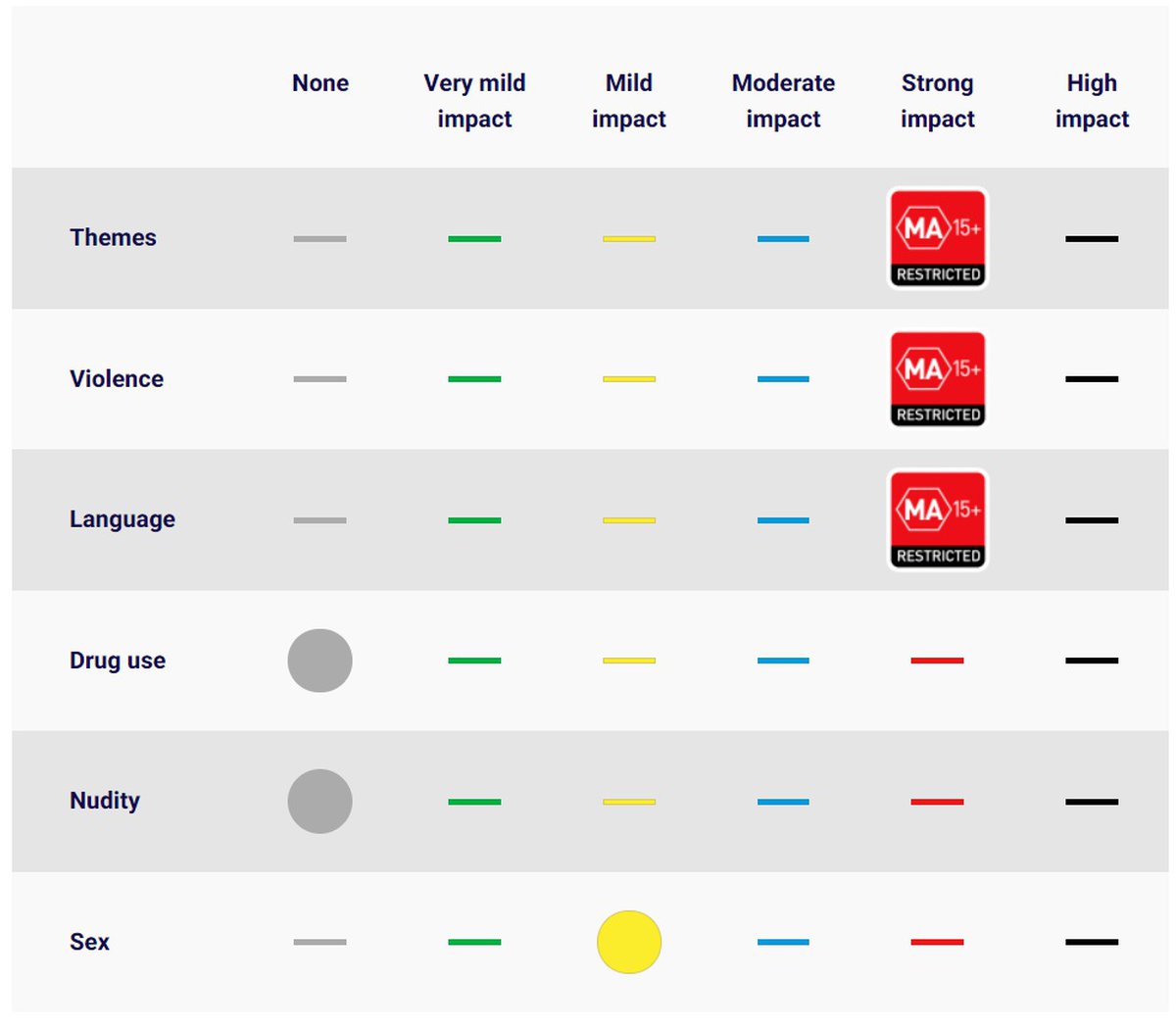This screenshot has height=1029, width=1176.
Task: Click the Drug use row label
Action: point(118,661)
